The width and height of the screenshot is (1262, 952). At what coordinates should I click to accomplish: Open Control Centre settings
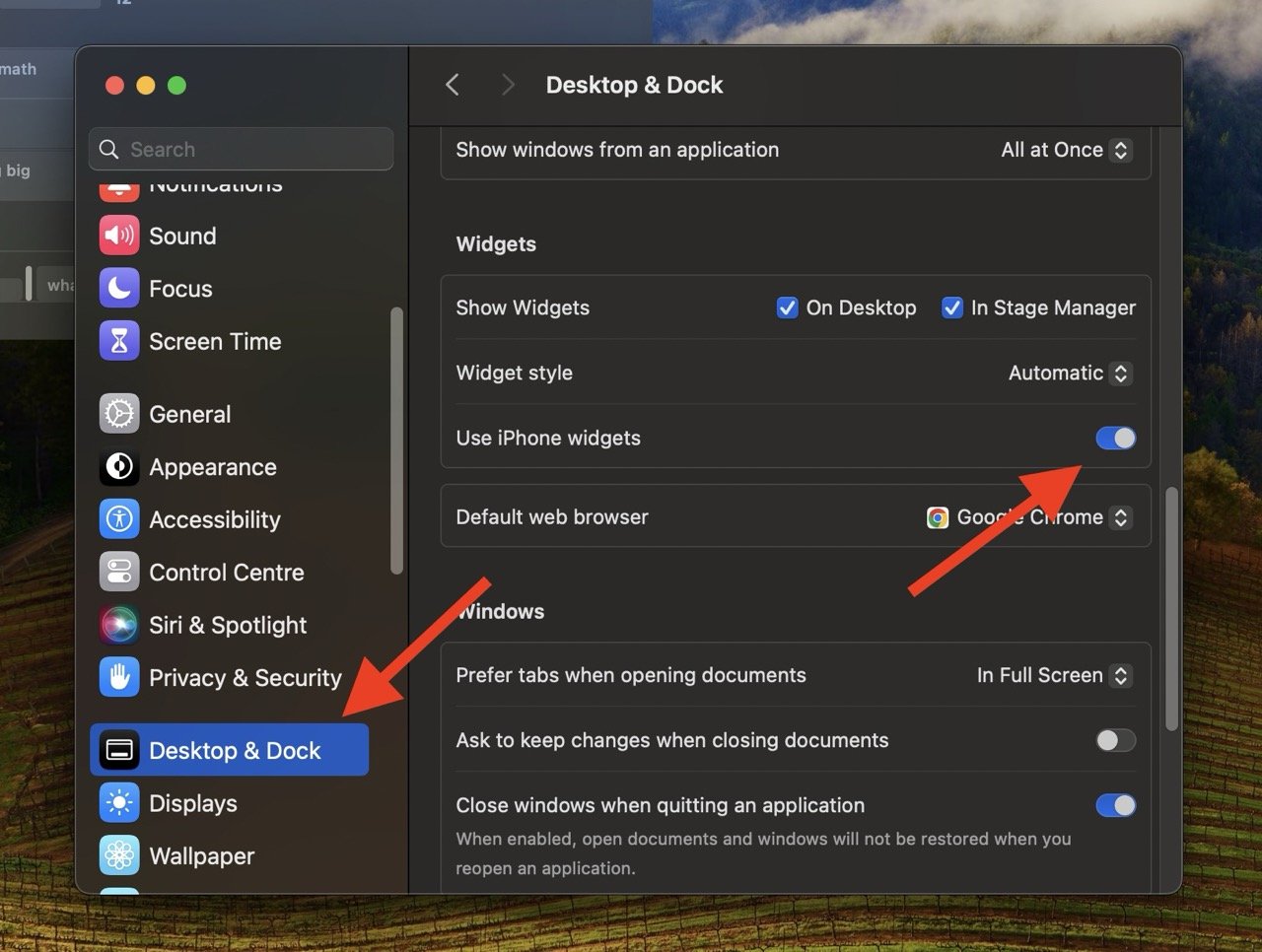tap(226, 573)
